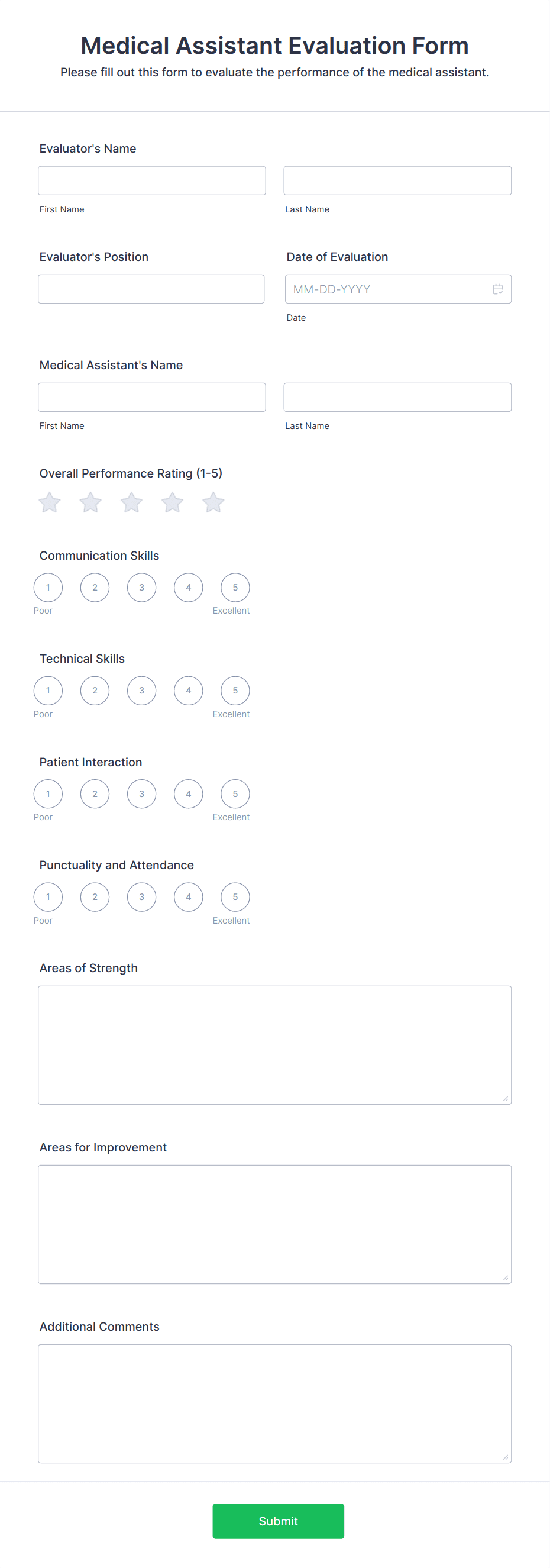Click the Date of Evaluation MM-DD-YYYY field
Screen dimensions: 550x1568
(x=389, y=289)
